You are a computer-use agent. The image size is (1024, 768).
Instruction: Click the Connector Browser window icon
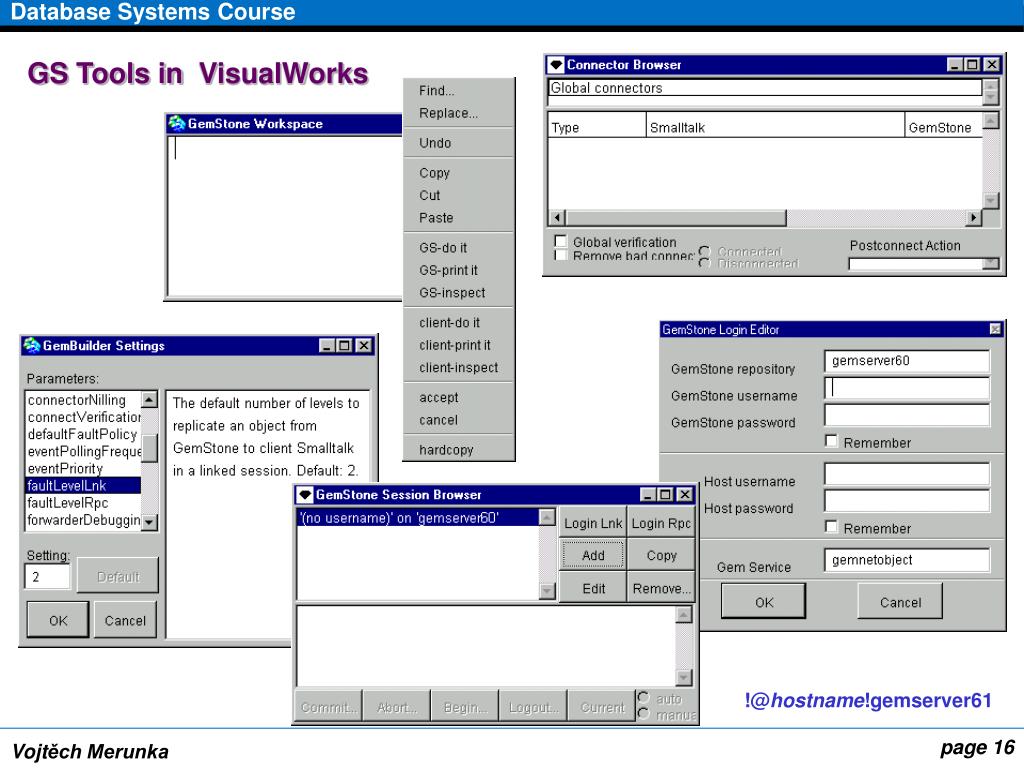point(556,65)
